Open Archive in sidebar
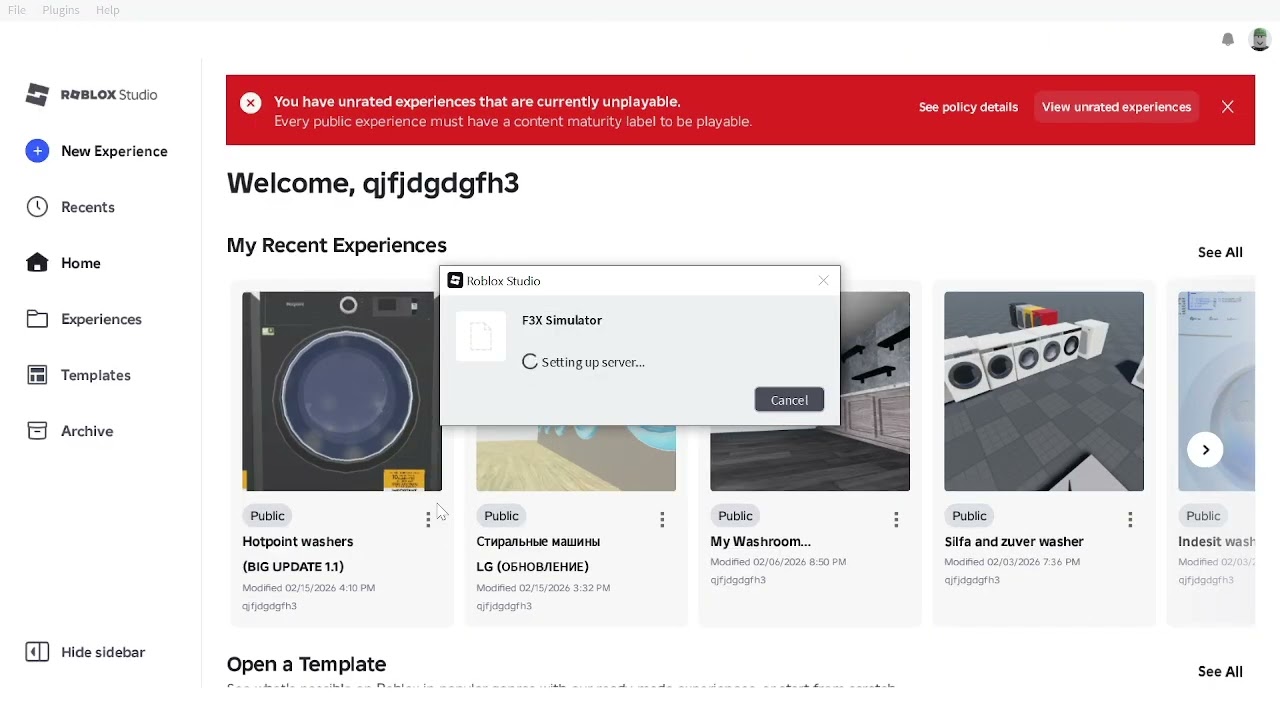The image size is (1280, 720). point(87,431)
